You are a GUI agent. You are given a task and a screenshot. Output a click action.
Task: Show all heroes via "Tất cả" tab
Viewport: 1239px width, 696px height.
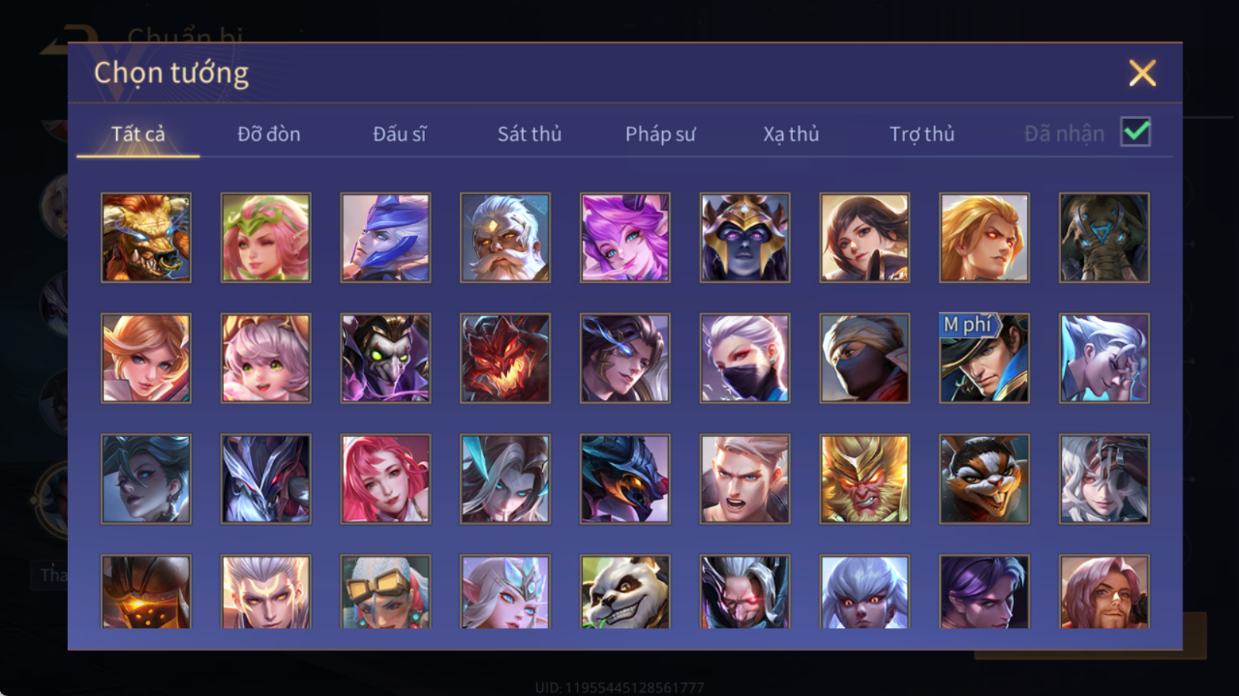[138, 134]
